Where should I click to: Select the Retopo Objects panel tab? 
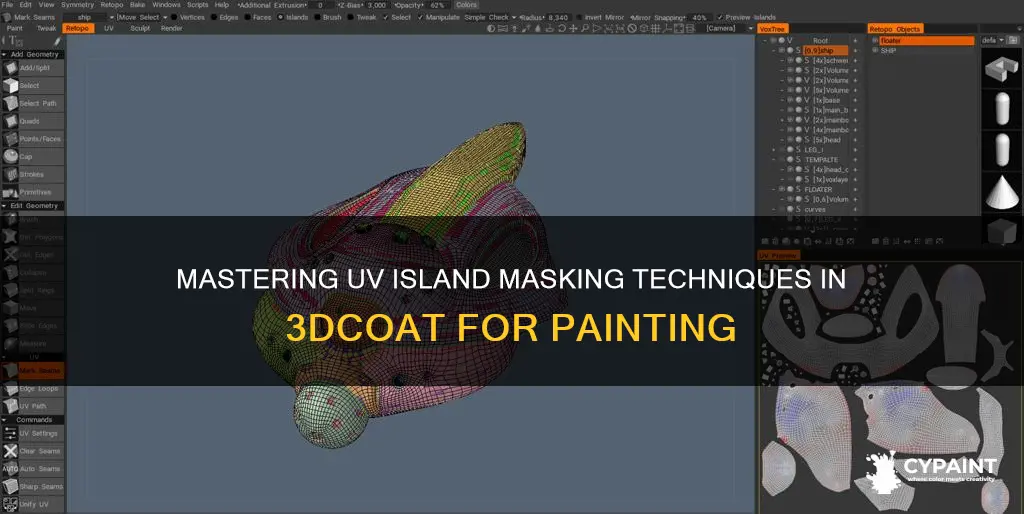(x=895, y=29)
